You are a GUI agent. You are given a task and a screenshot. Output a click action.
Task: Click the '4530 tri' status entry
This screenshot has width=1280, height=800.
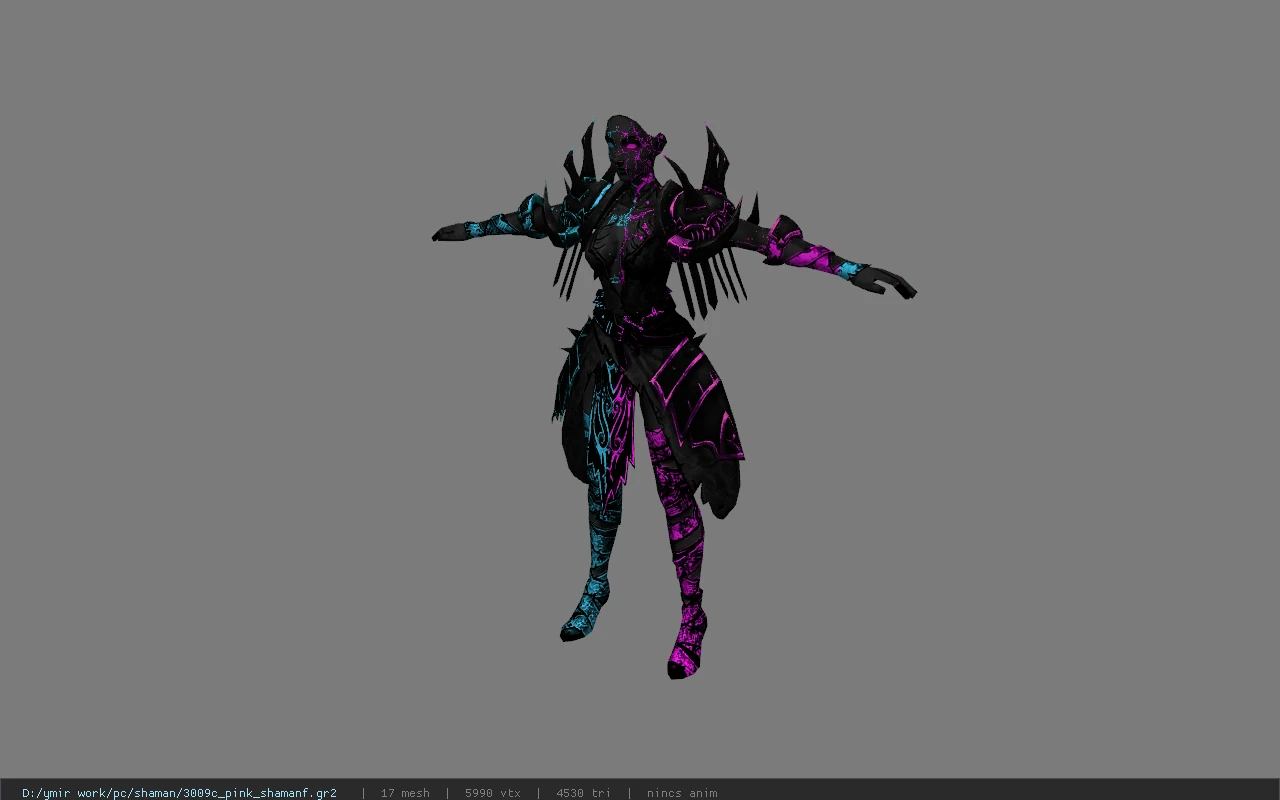click(x=582, y=793)
